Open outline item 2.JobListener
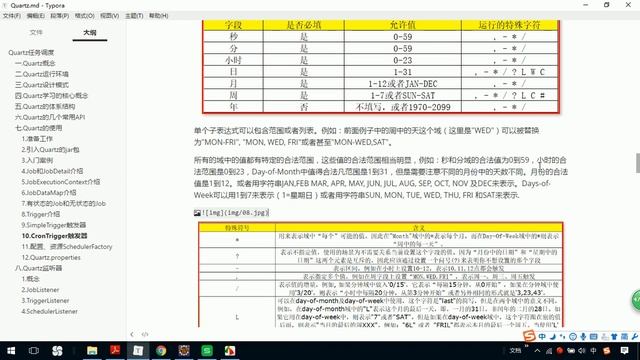This screenshot has height=360, width=640. (40, 289)
